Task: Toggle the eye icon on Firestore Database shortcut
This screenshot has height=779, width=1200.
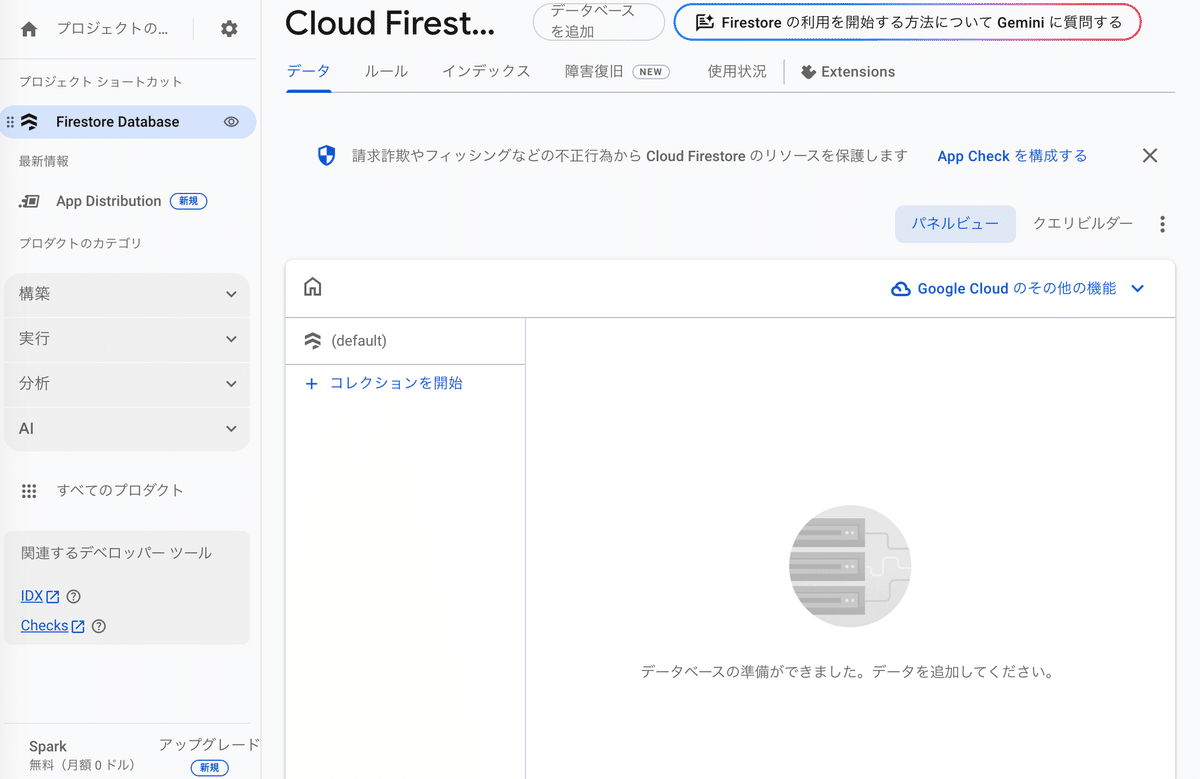Action: click(x=231, y=121)
